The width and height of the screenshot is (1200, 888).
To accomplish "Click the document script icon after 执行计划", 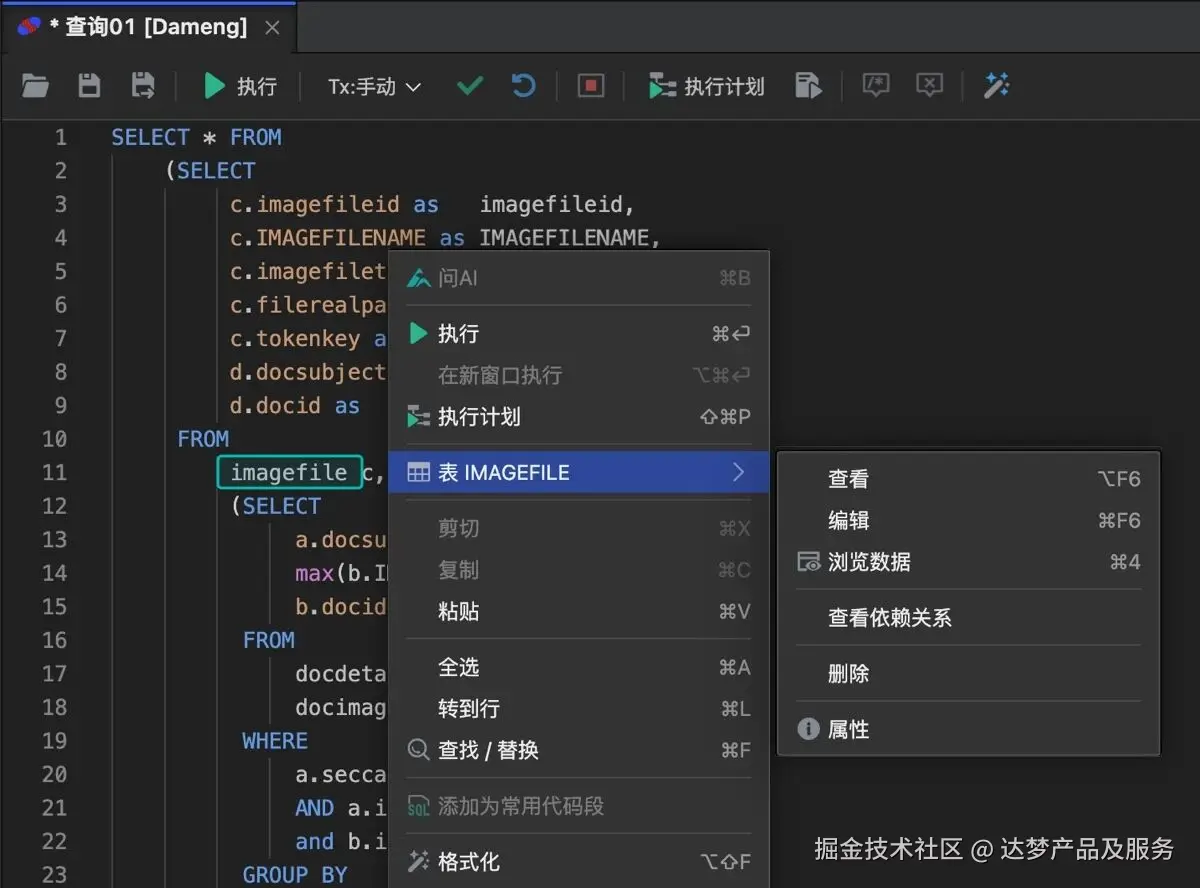I will click(808, 86).
